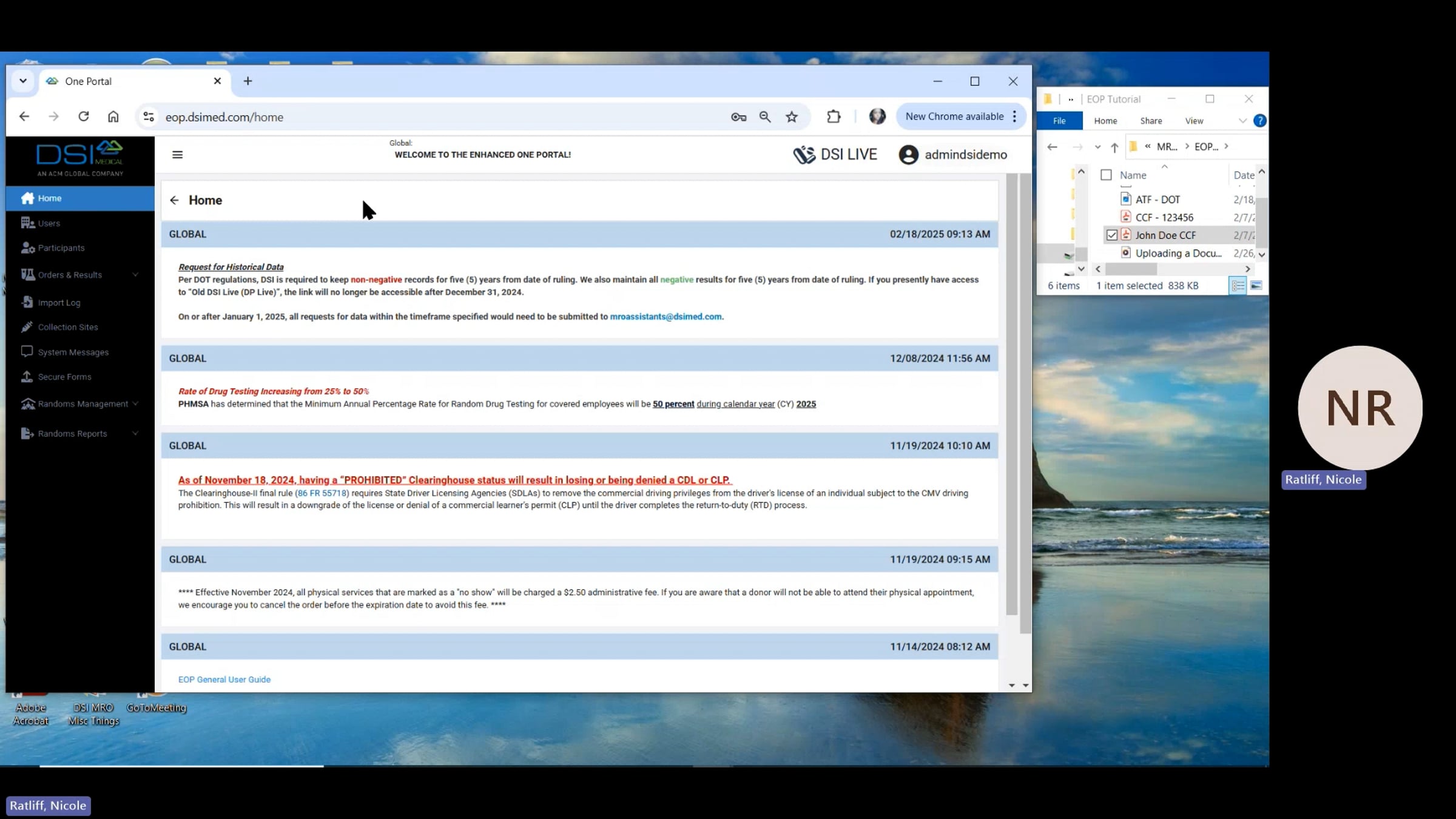Toggle the select-all Name checkbox
The height and width of the screenshot is (819, 1456).
(1107, 175)
